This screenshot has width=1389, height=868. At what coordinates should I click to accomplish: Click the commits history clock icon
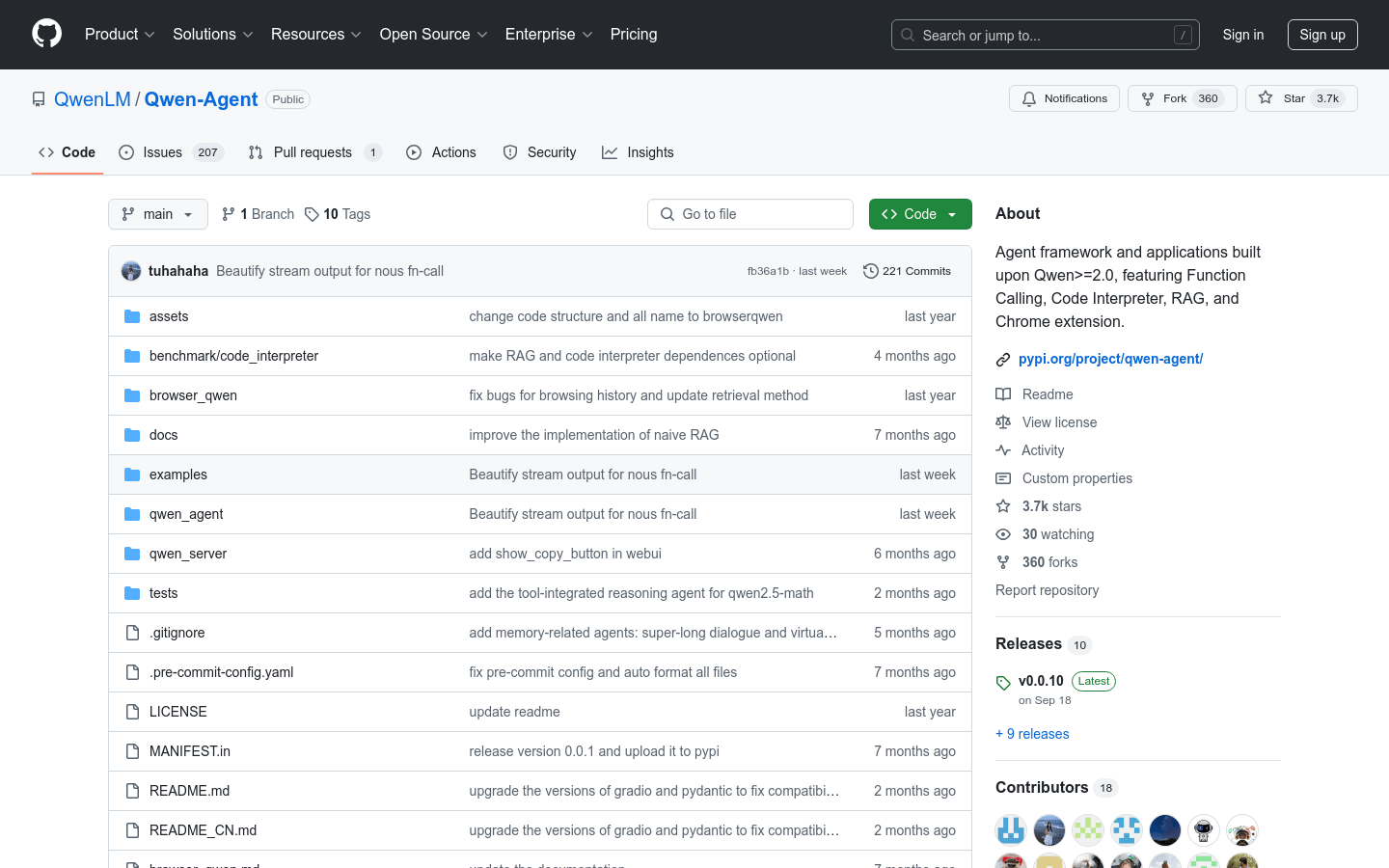870,271
